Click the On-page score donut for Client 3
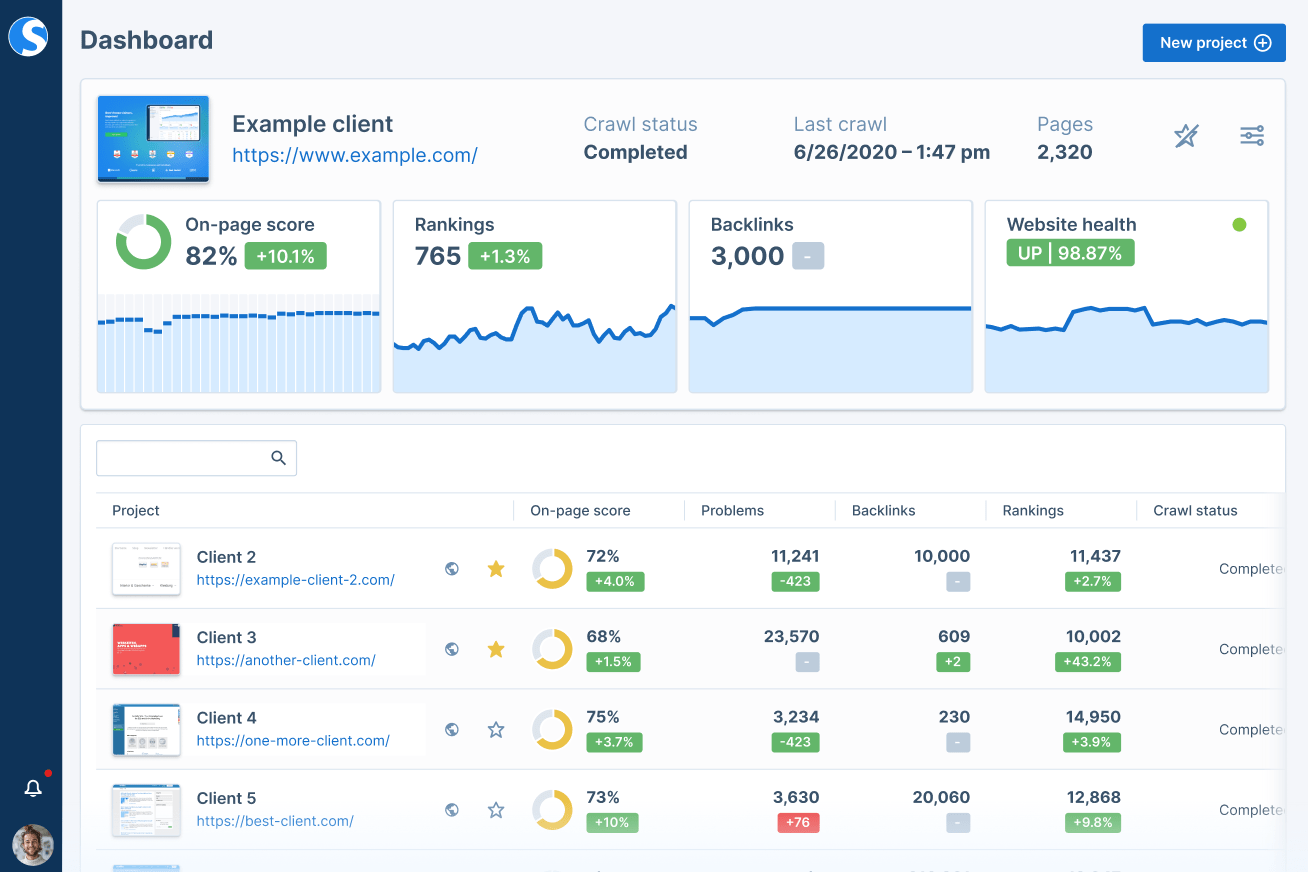Screen dimensions: 1308x872 click(x=552, y=648)
